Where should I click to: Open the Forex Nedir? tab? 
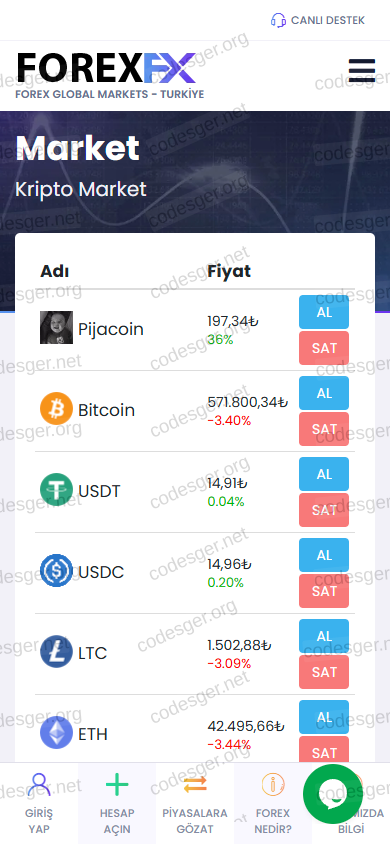pyautogui.click(x=273, y=803)
